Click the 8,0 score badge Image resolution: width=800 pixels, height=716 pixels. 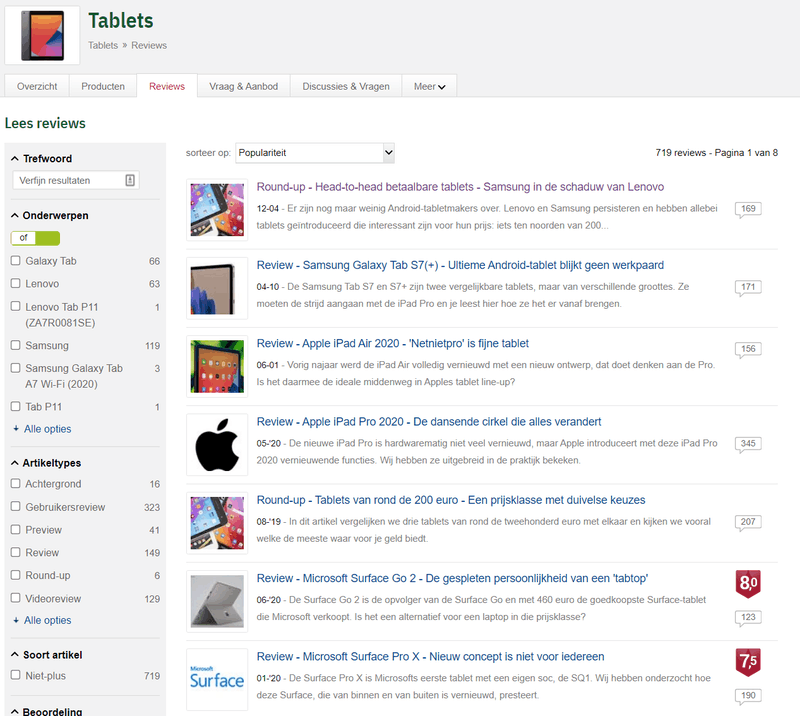coord(748,584)
